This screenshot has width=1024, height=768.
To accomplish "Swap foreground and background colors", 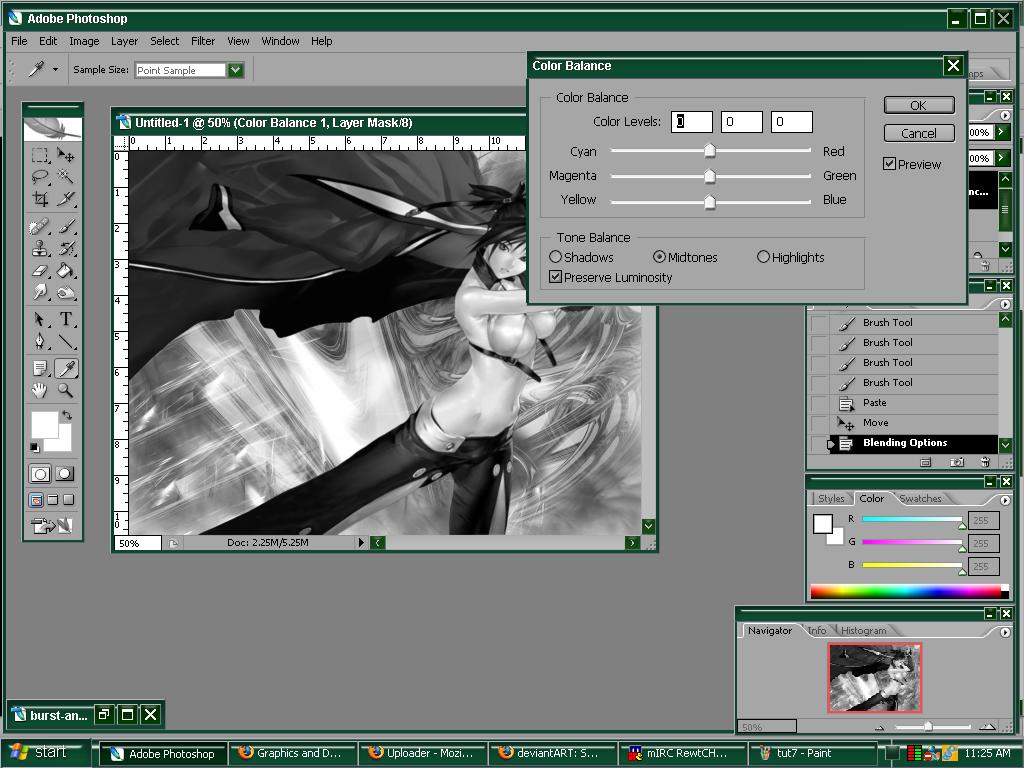I will point(67,415).
